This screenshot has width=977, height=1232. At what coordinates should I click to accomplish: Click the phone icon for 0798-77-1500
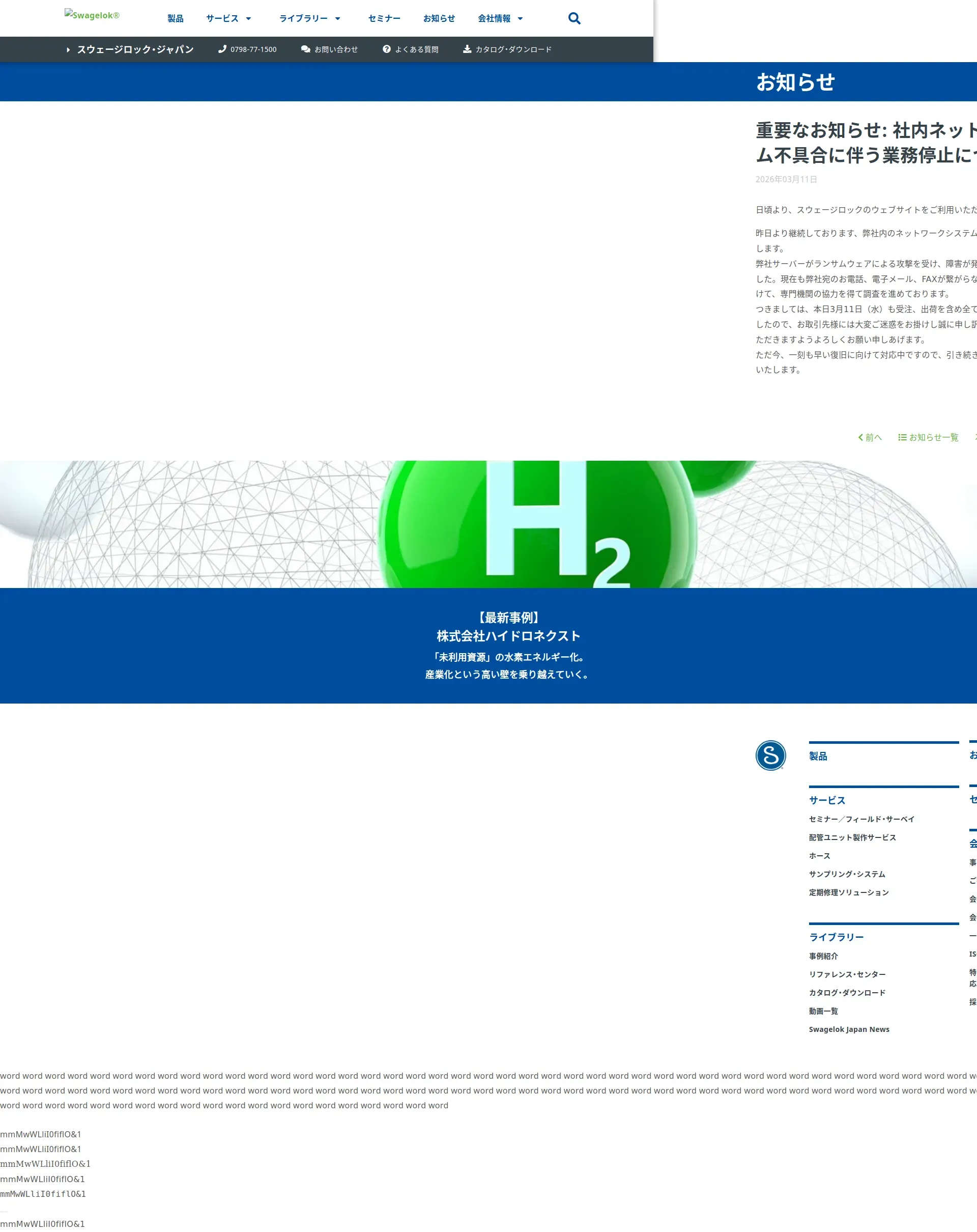click(222, 49)
